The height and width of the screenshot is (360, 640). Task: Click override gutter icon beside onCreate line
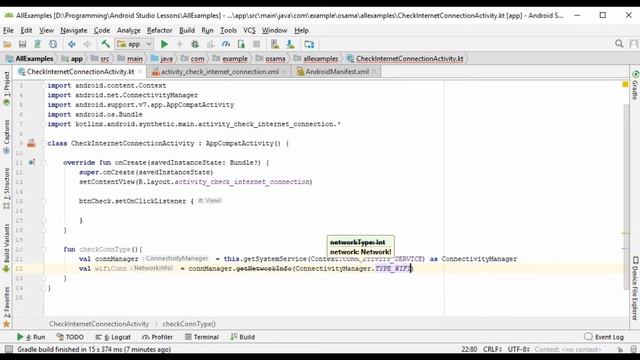click(x=32, y=162)
